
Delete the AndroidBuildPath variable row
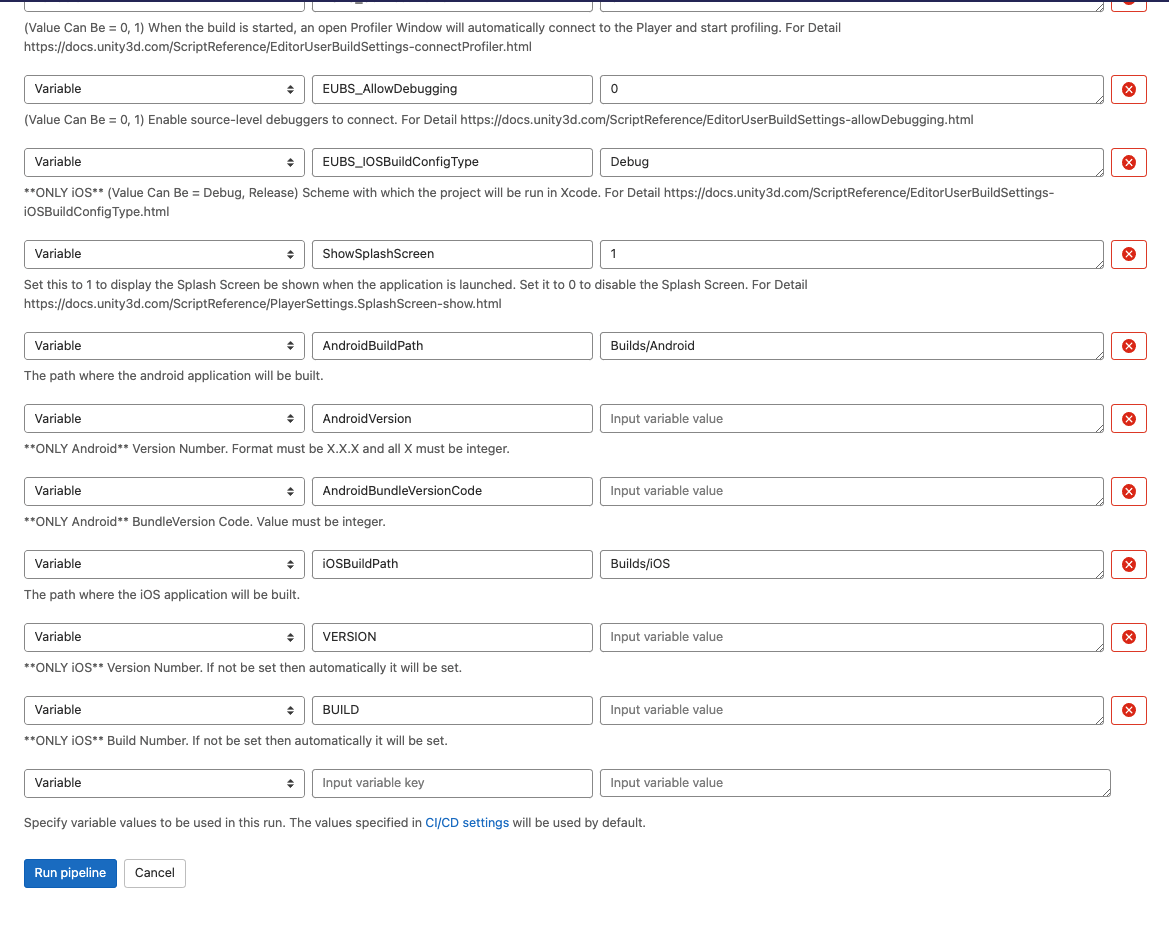coord(1128,346)
